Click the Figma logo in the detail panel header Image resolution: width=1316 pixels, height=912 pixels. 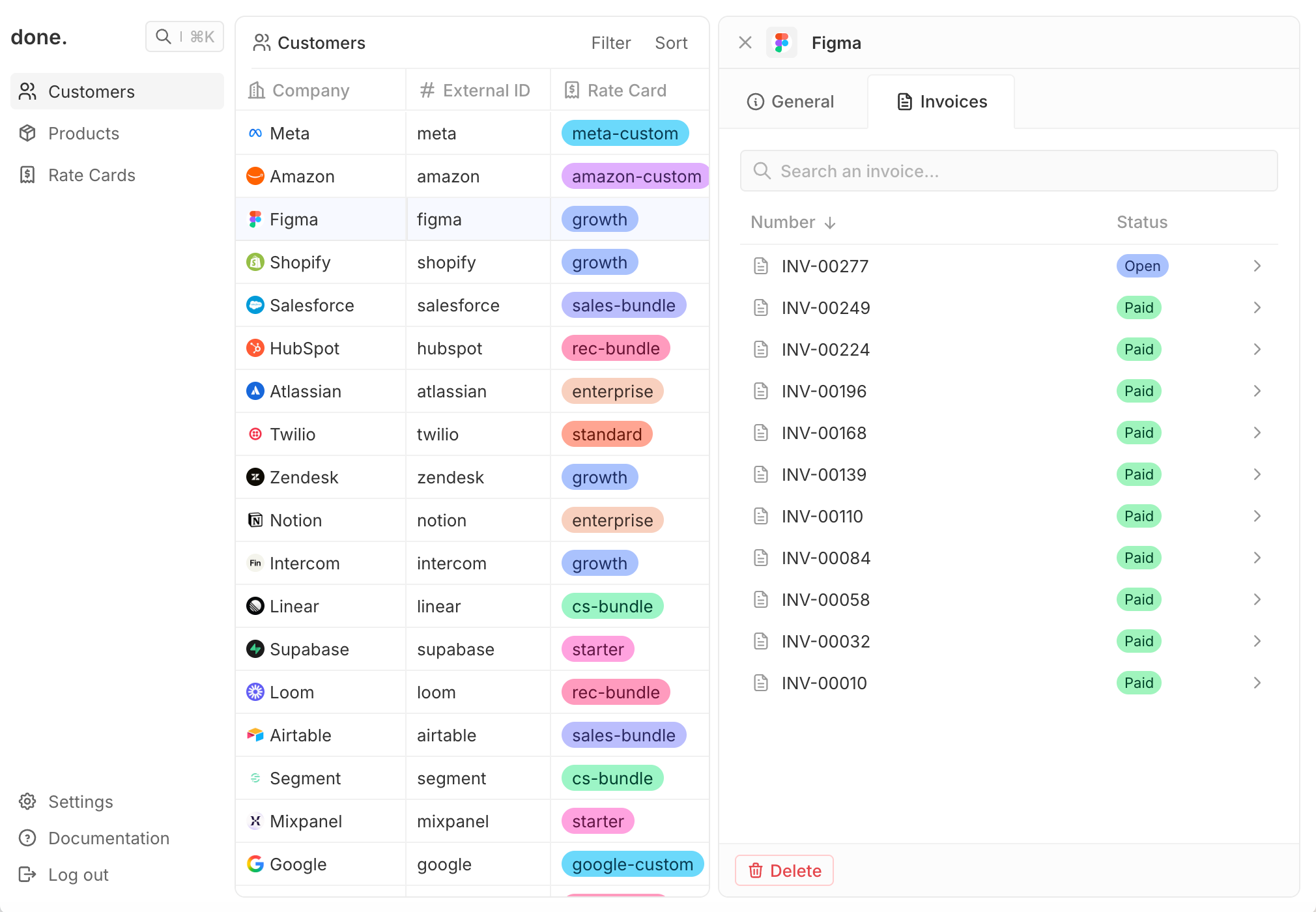(x=782, y=43)
